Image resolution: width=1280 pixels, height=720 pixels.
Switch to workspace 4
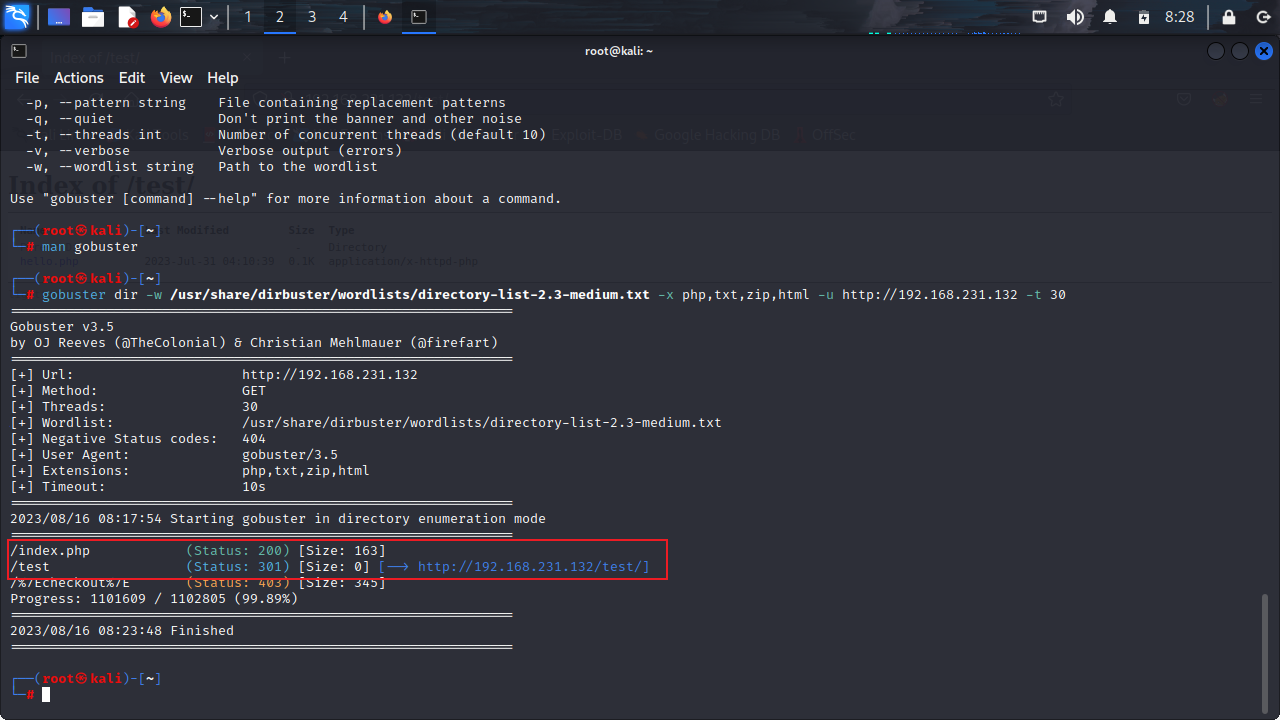(344, 17)
